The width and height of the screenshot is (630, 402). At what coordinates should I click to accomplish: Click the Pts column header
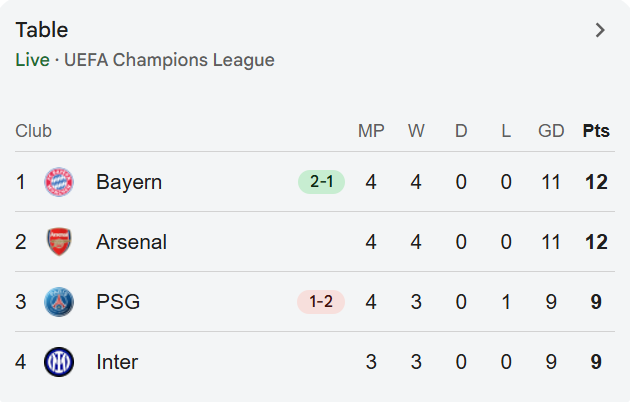point(596,131)
